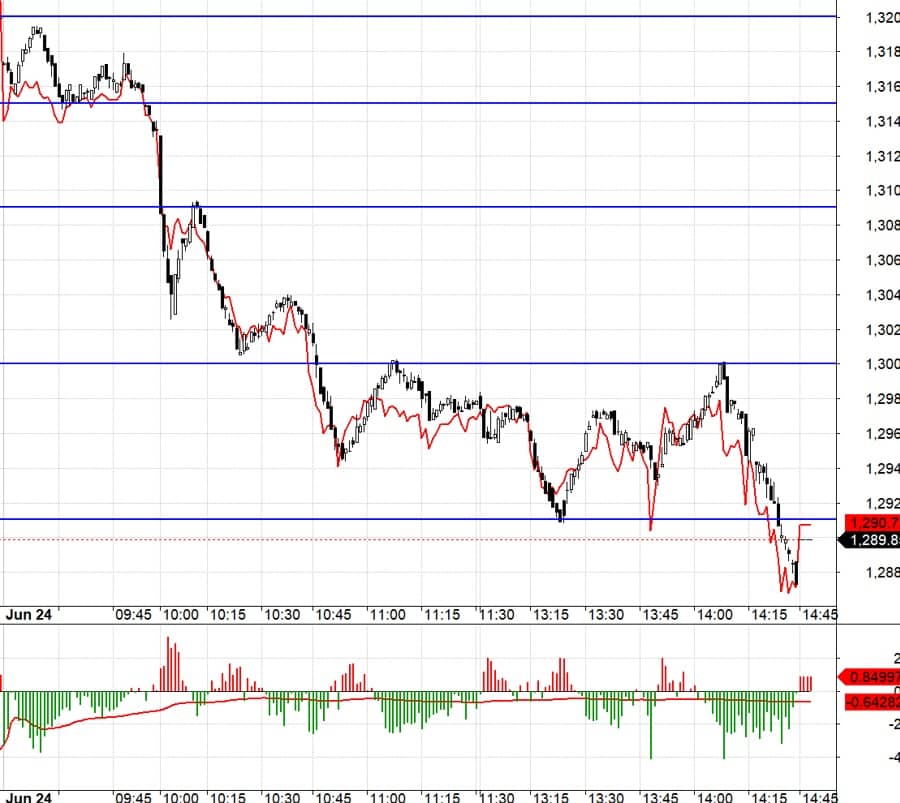900x803 pixels.
Task: Select the 1,294 price axis label
Action: 883,468
